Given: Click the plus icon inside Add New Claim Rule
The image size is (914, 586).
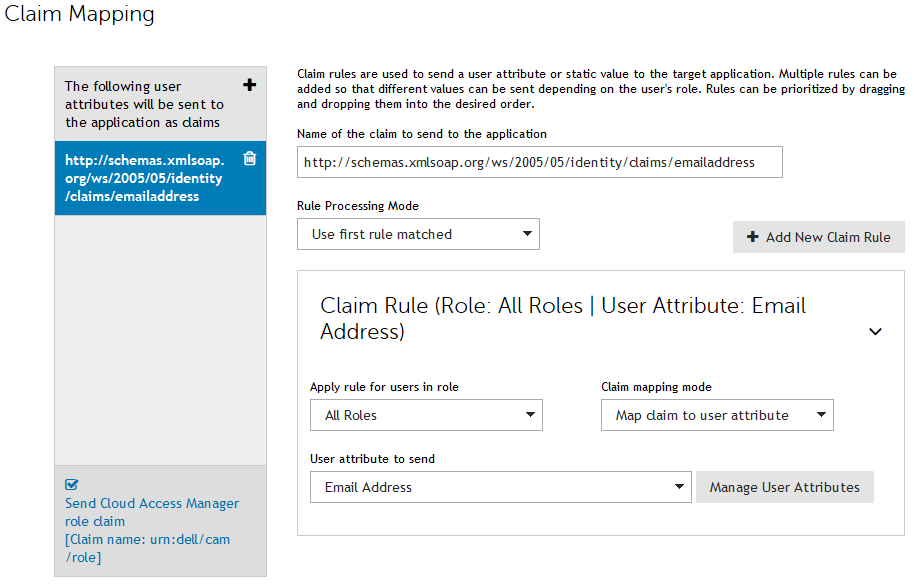Looking at the screenshot, I should coord(752,237).
